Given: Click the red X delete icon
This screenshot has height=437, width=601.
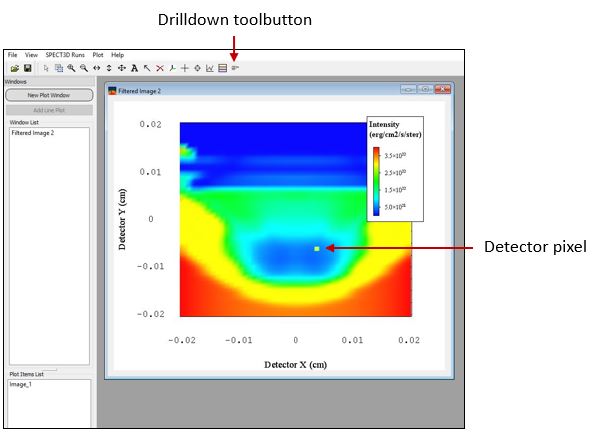Looking at the screenshot, I should click(159, 68).
